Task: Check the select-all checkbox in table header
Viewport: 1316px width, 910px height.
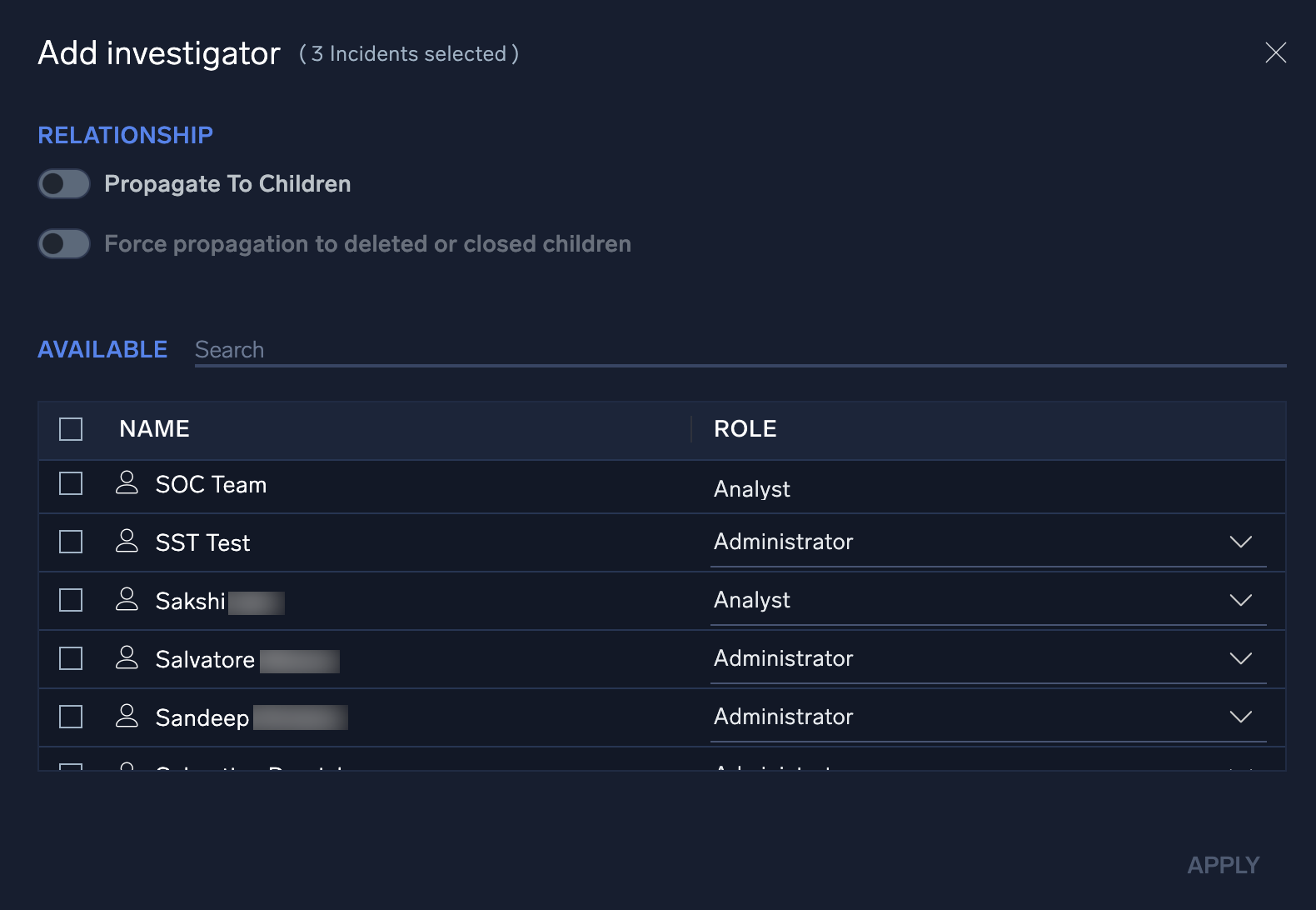Action: [x=70, y=428]
